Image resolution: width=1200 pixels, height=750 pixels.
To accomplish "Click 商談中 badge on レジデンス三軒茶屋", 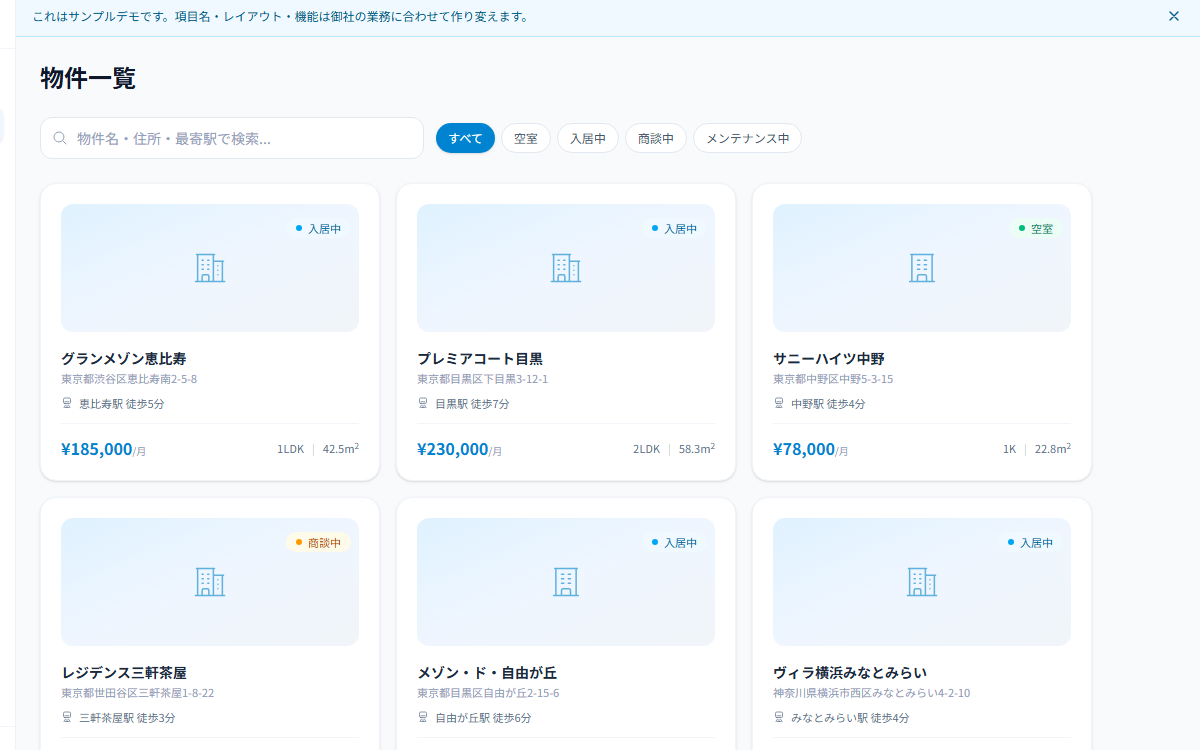I will click(x=318, y=543).
